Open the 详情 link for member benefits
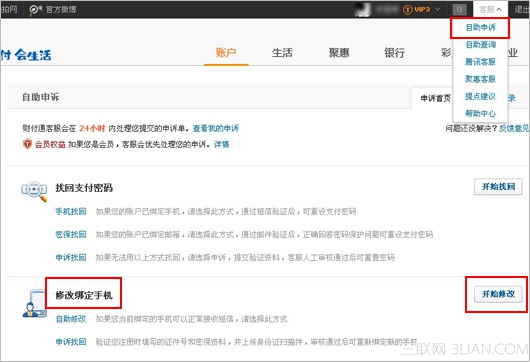The image size is (530, 362). [x=221, y=144]
